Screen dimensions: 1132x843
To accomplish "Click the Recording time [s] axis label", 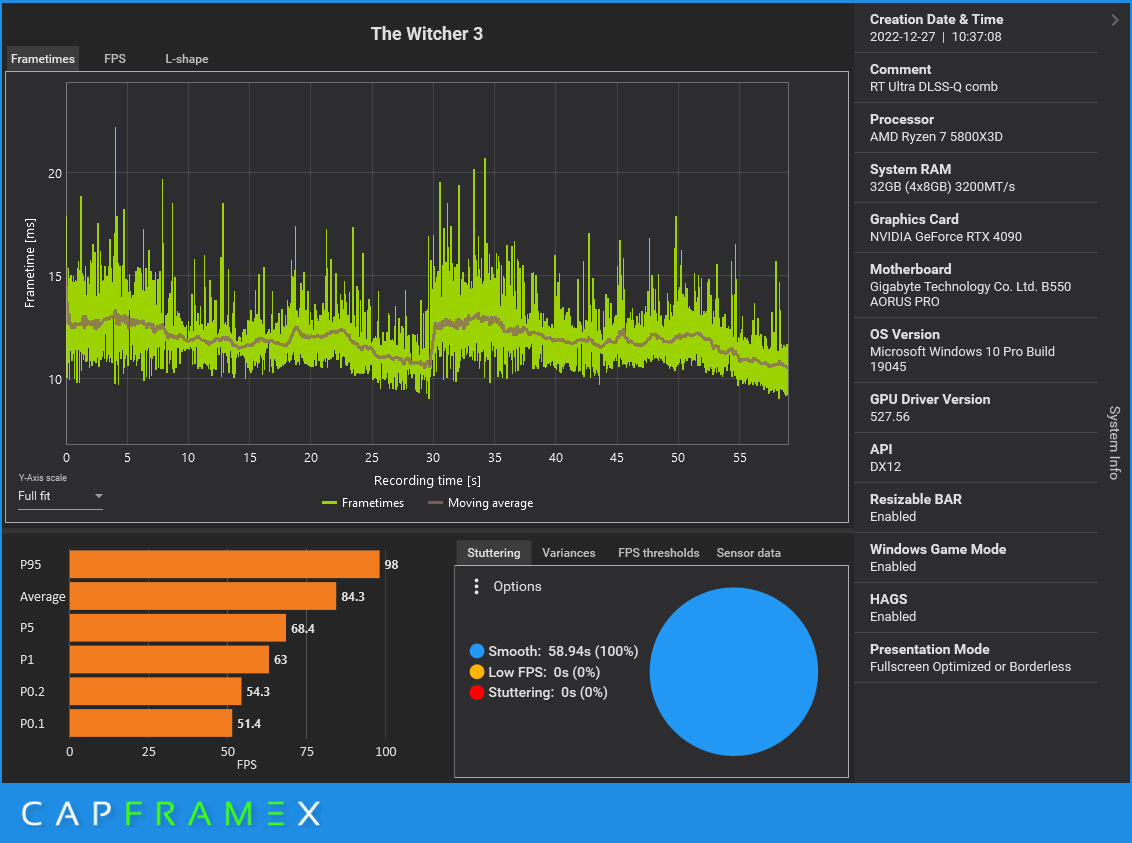I will 427,481.
